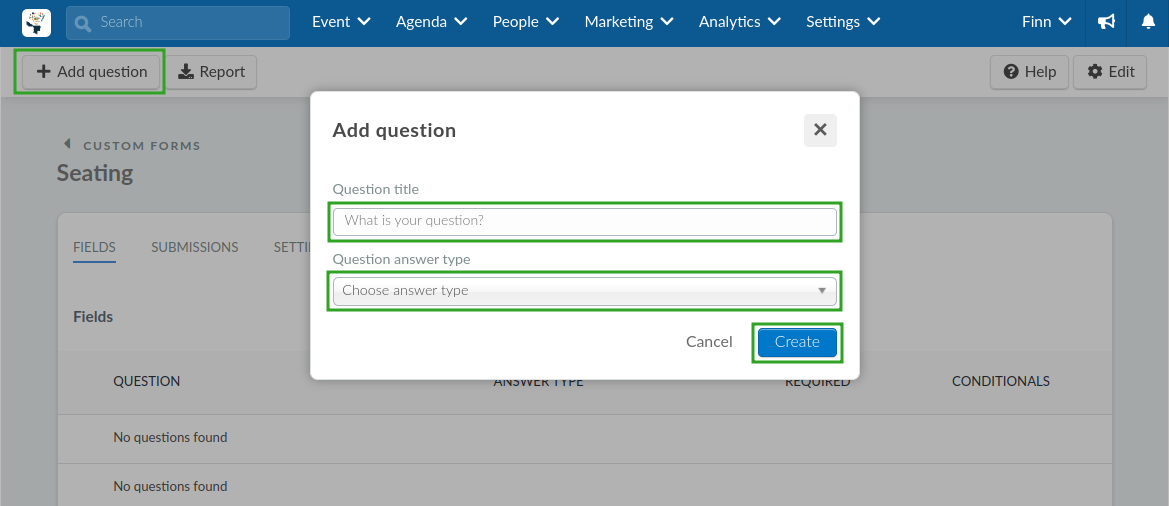Screen dimensions: 1169x506
Task: Open the Event menu
Action: point(341,22)
